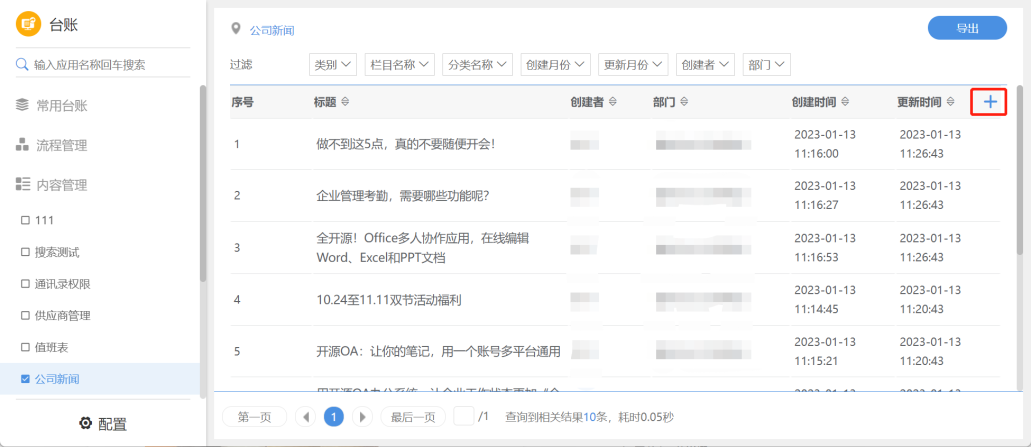Click the search magnifier icon in sidebar
This screenshot has width=1031, height=447.
22,64
